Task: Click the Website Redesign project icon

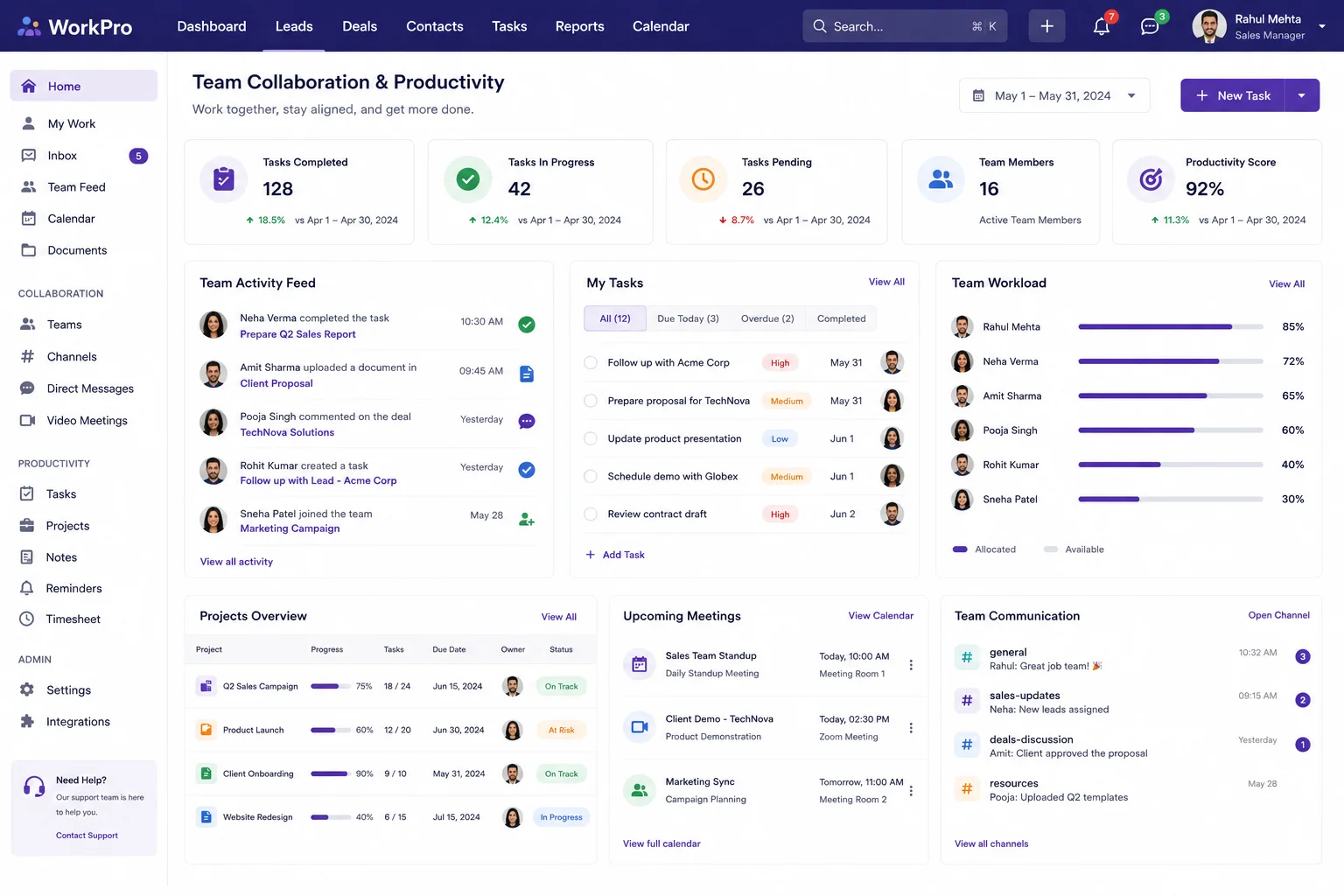Action: click(206, 817)
